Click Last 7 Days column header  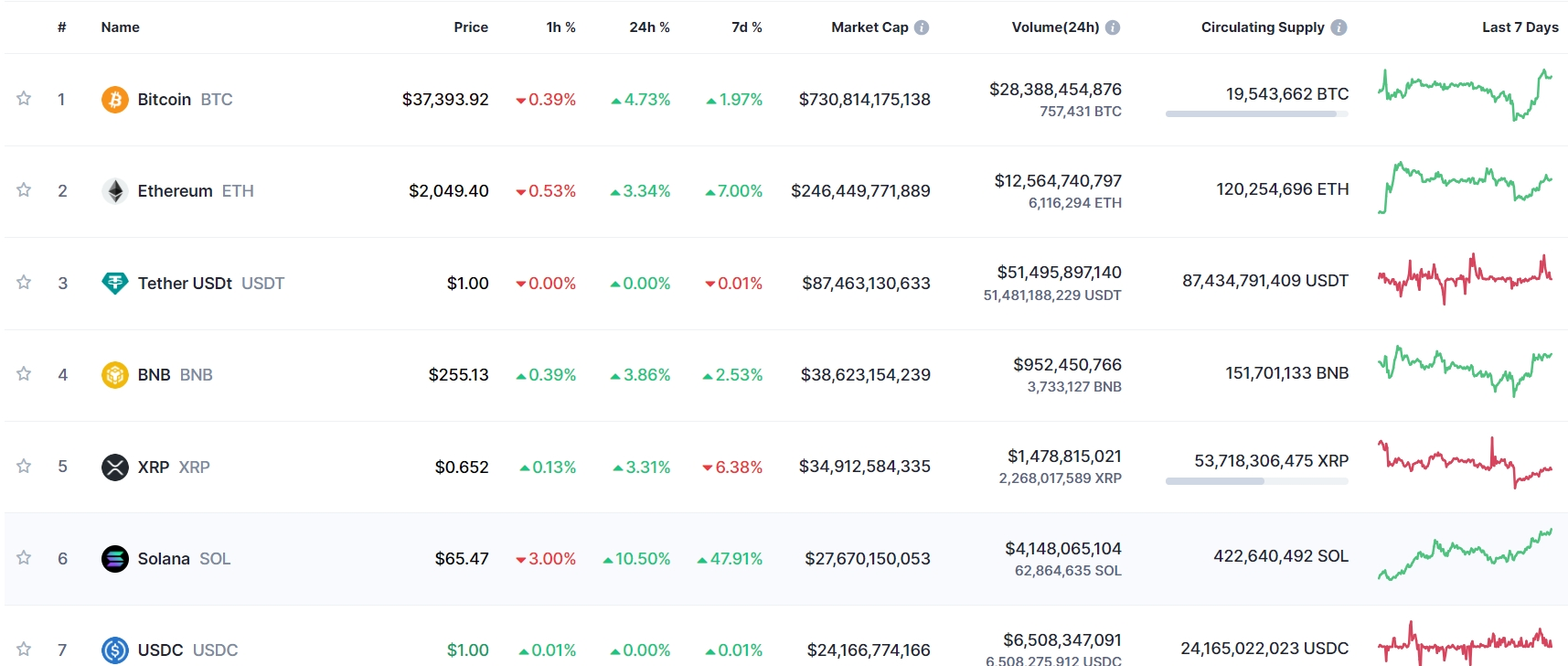coord(1520,27)
